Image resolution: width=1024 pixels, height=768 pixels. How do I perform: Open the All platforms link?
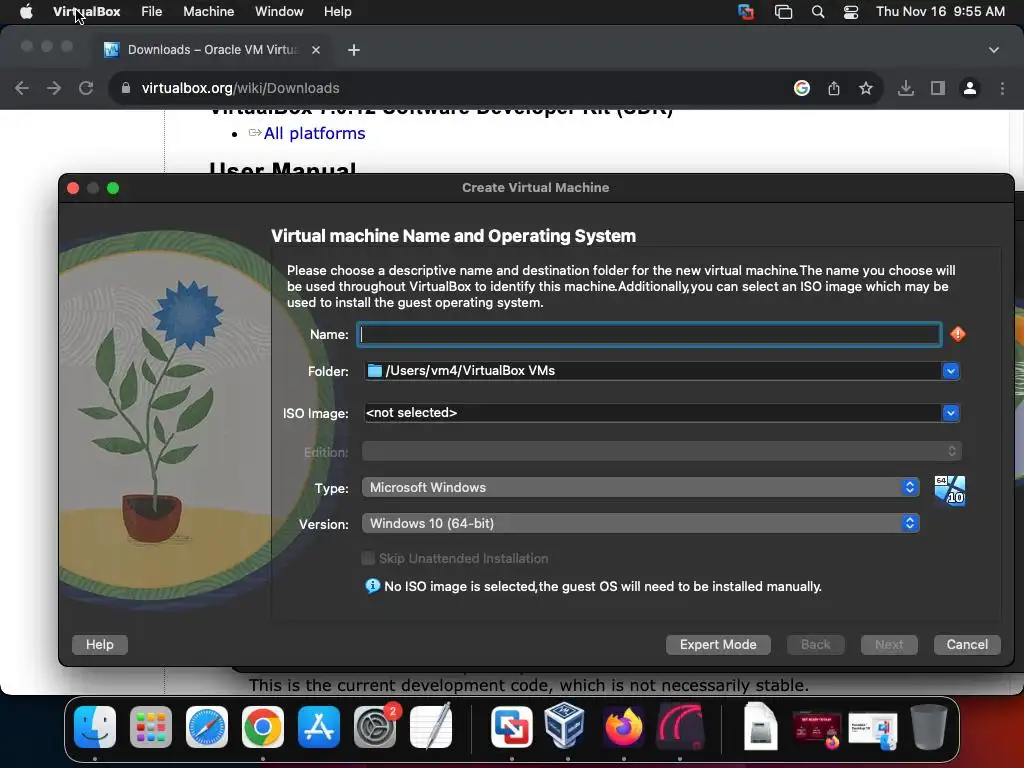coord(314,133)
